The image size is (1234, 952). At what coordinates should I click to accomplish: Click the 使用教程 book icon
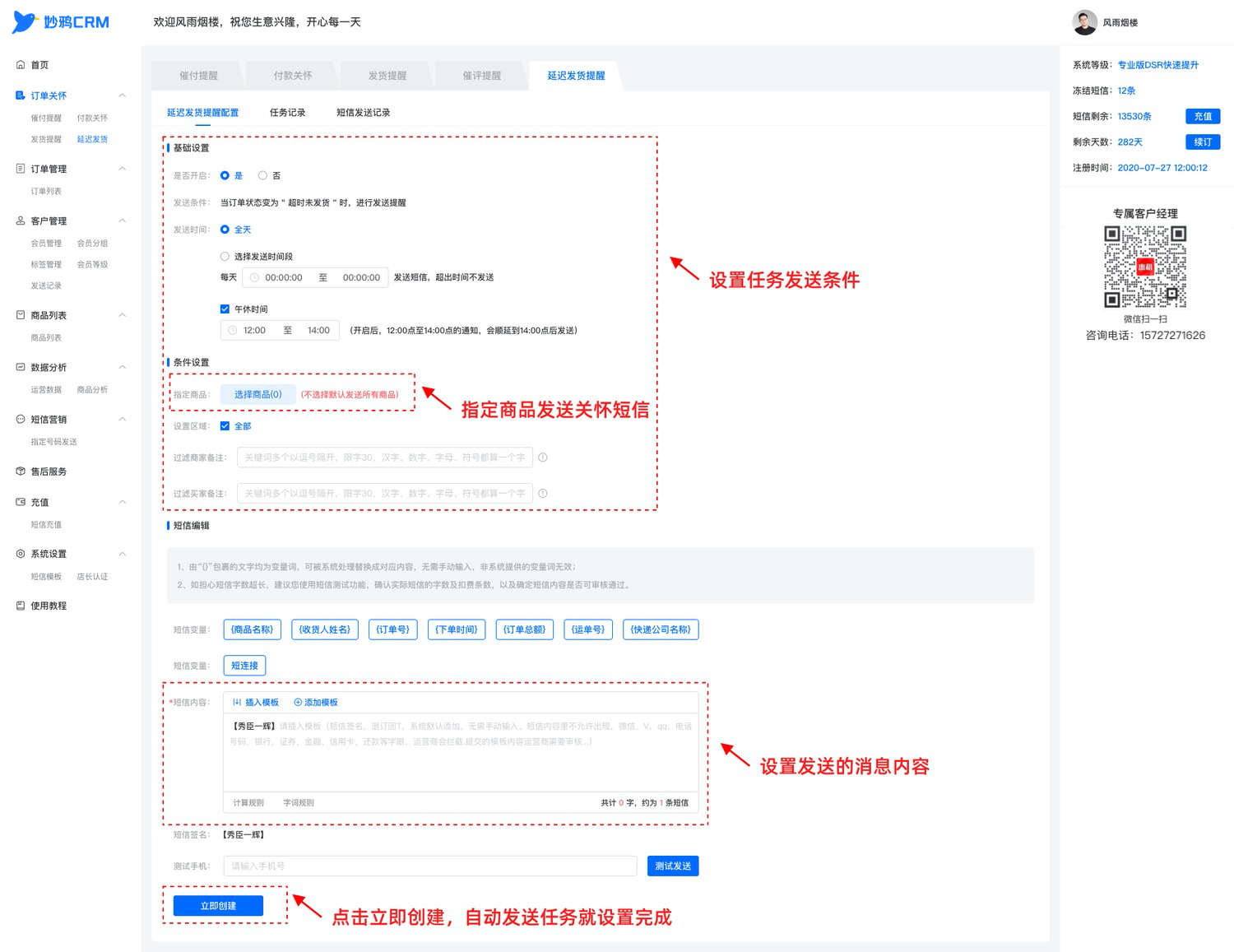(x=21, y=606)
